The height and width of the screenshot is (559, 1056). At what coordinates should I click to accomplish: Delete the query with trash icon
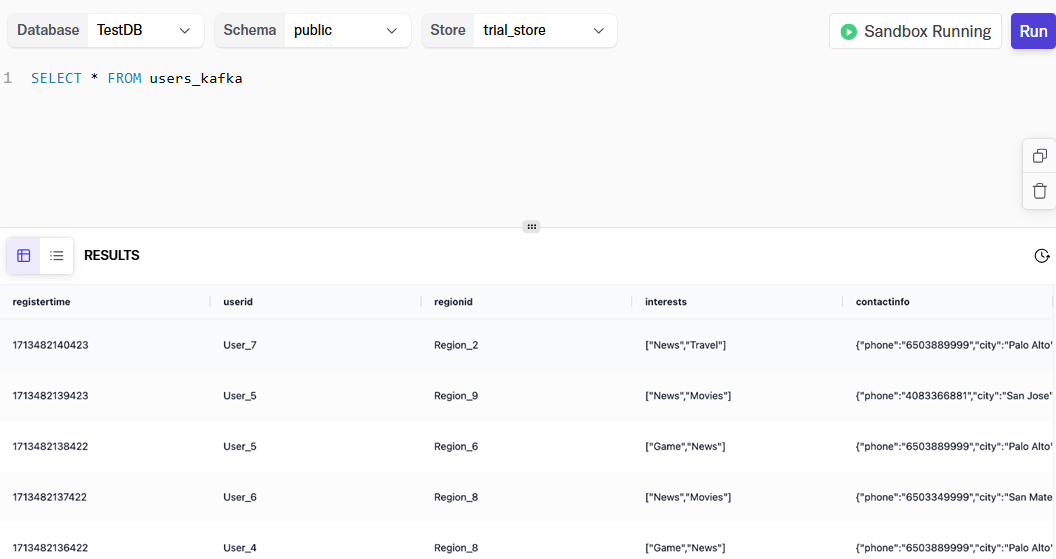(x=1040, y=191)
